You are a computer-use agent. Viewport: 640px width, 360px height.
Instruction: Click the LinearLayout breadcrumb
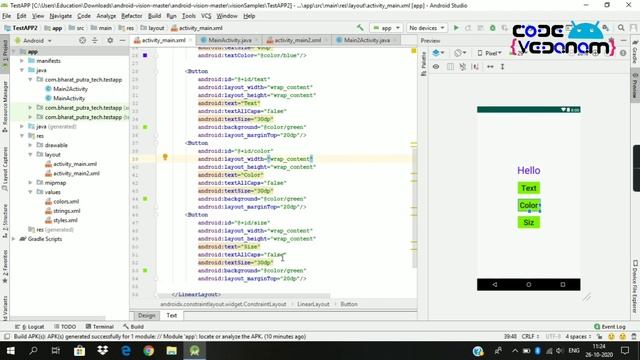click(x=313, y=304)
